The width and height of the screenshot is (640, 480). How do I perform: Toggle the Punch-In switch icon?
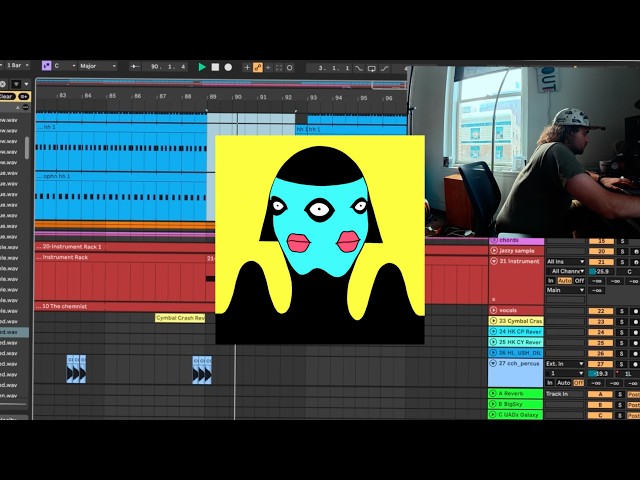[x=359, y=68]
